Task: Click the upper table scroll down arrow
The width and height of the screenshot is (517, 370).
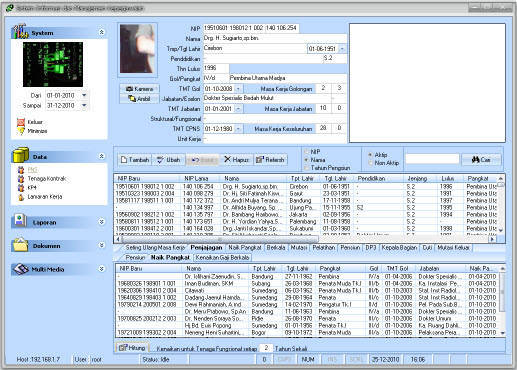Action: coord(501,230)
